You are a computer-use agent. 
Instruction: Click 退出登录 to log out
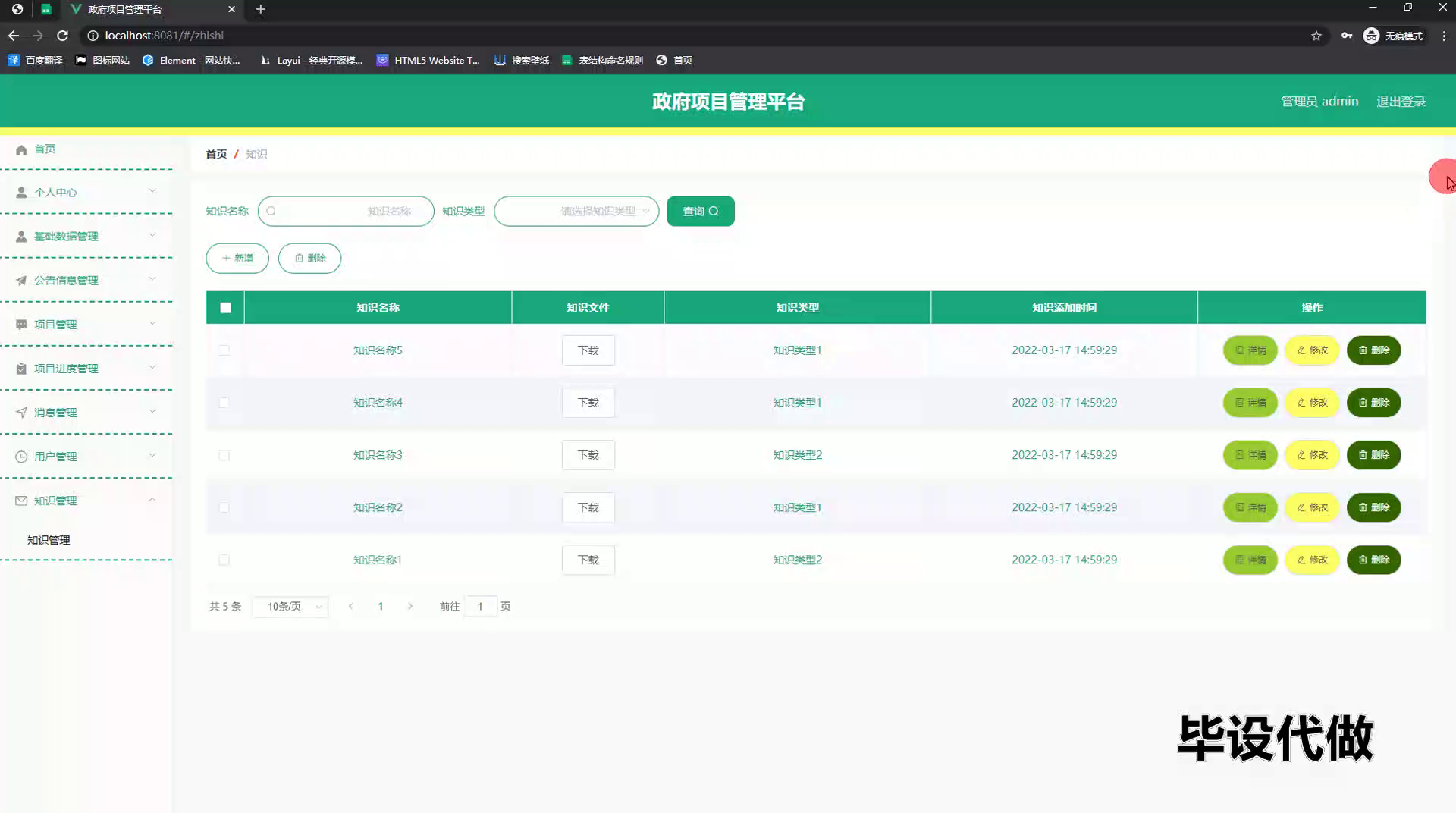coord(1401,102)
